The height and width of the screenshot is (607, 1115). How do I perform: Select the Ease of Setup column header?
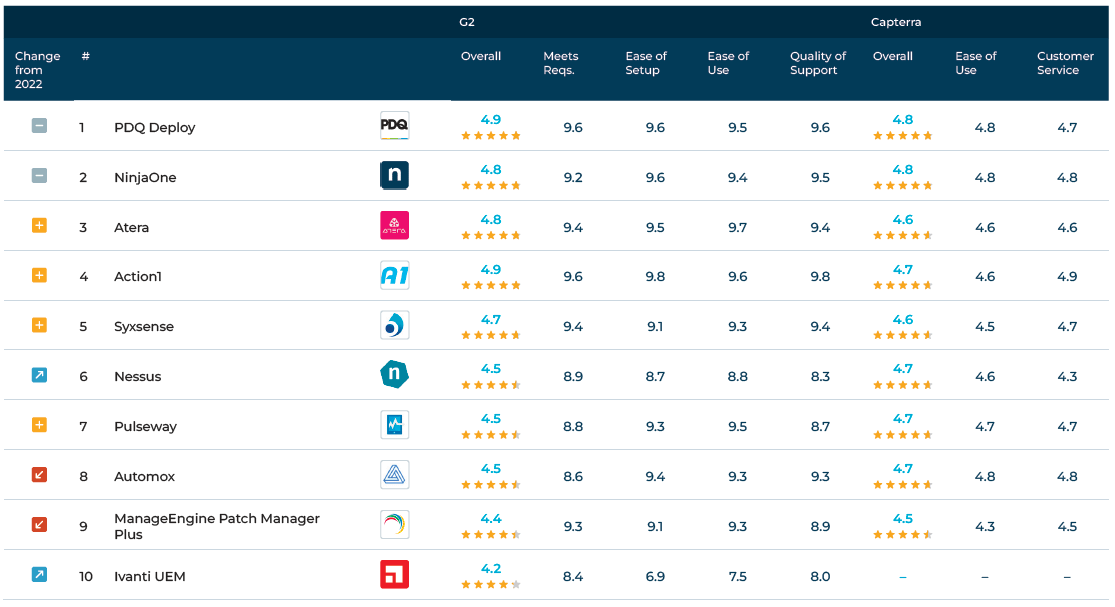[646, 63]
